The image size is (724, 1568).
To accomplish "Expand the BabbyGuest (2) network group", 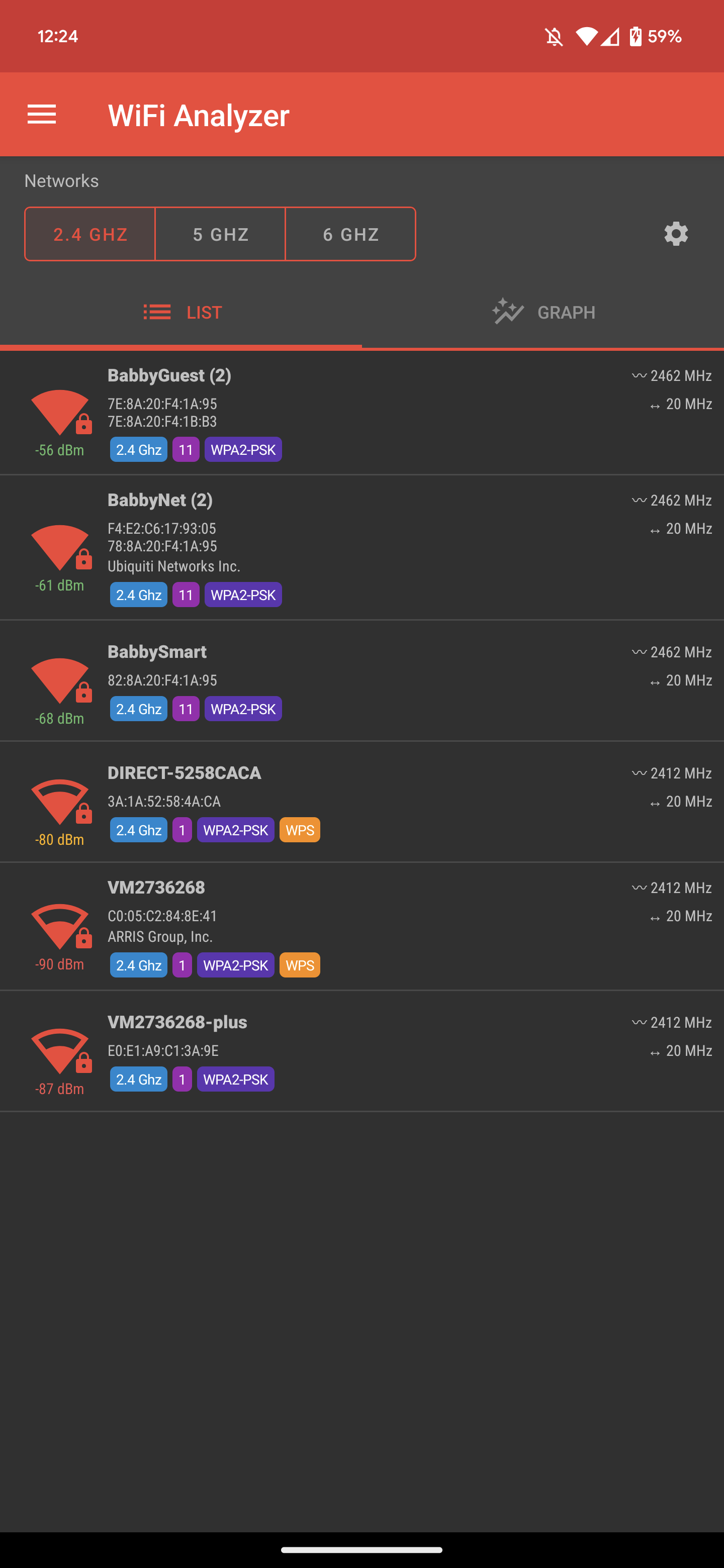I will (x=169, y=375).
